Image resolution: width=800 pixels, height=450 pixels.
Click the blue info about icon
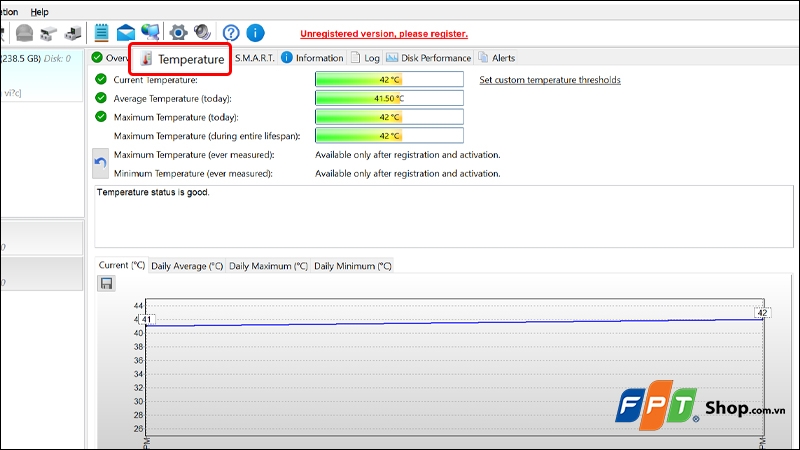click(255, 33)
